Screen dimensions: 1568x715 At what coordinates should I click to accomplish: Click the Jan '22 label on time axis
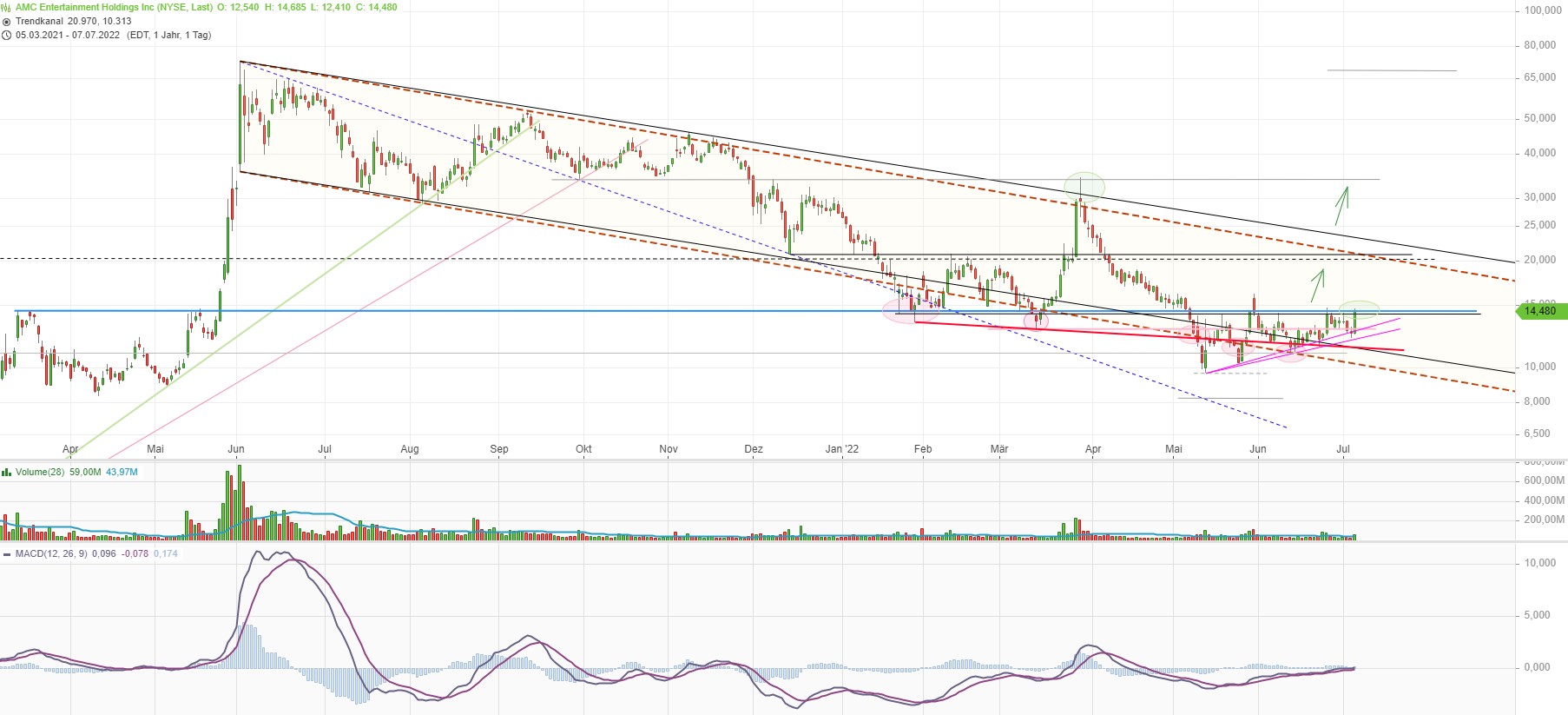[x=842, y=449]
